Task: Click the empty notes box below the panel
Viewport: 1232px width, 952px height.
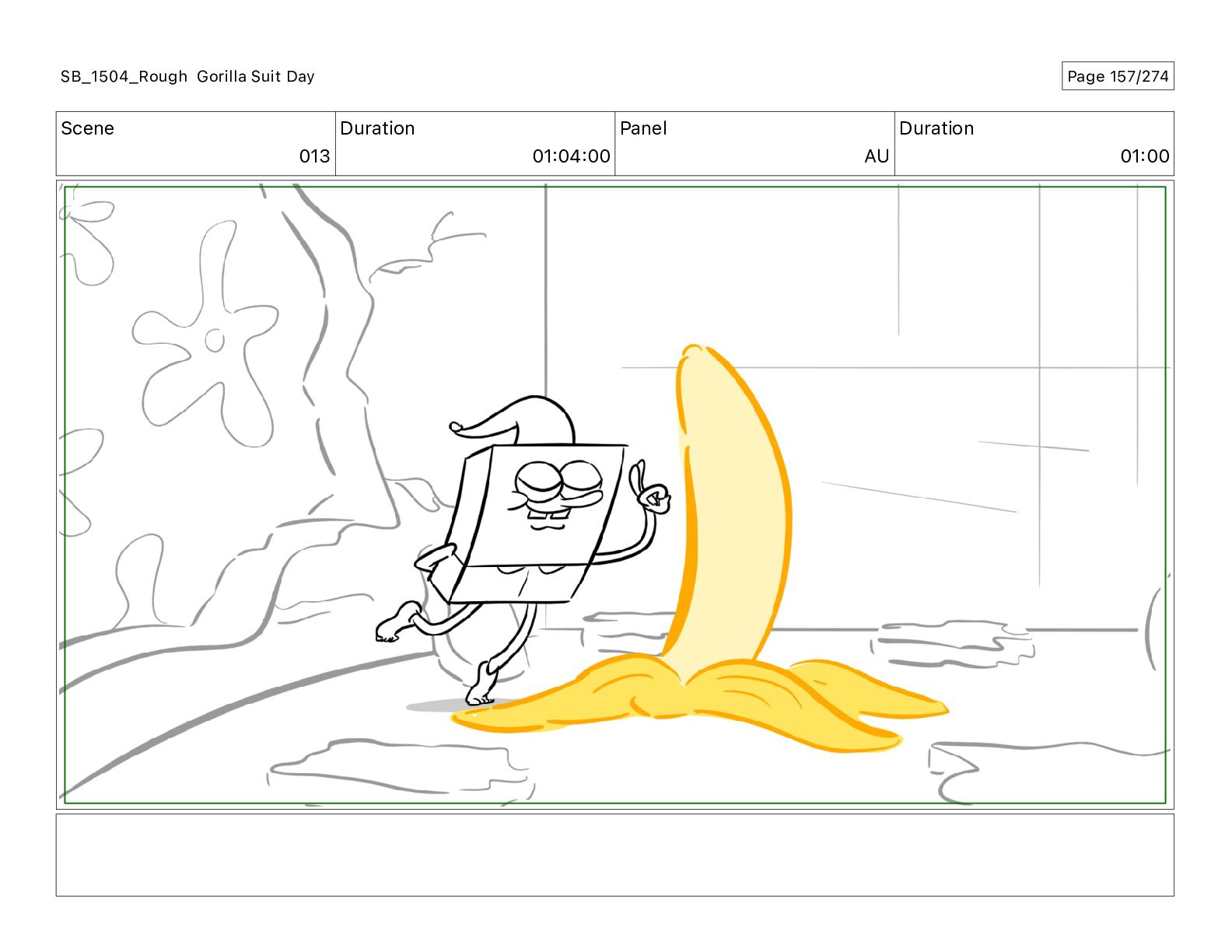Action: (614, 855)
